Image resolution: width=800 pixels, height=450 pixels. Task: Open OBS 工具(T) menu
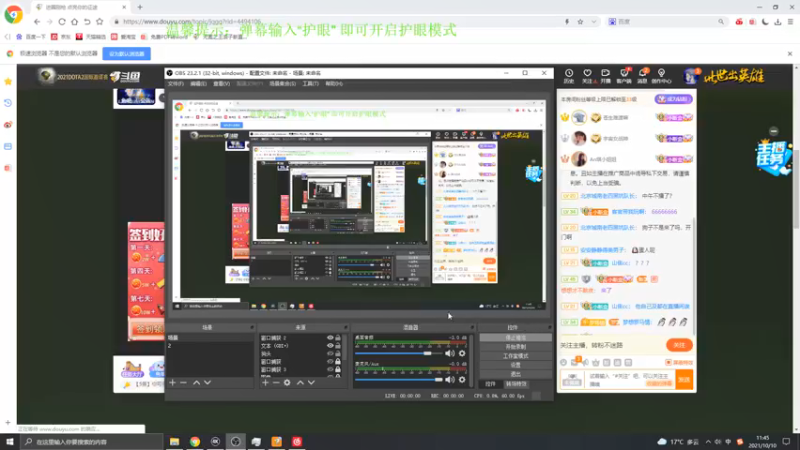coord(310,84)
